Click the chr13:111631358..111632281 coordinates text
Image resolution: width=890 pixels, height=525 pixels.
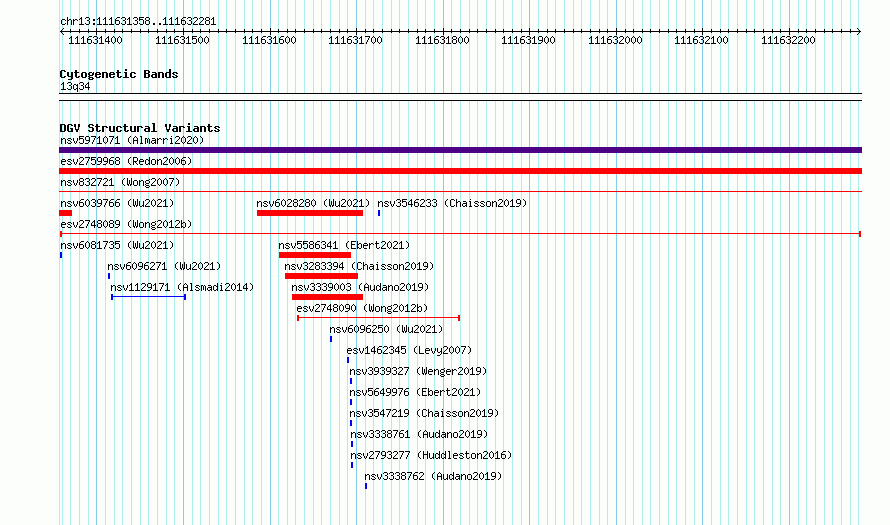[138, 22]
